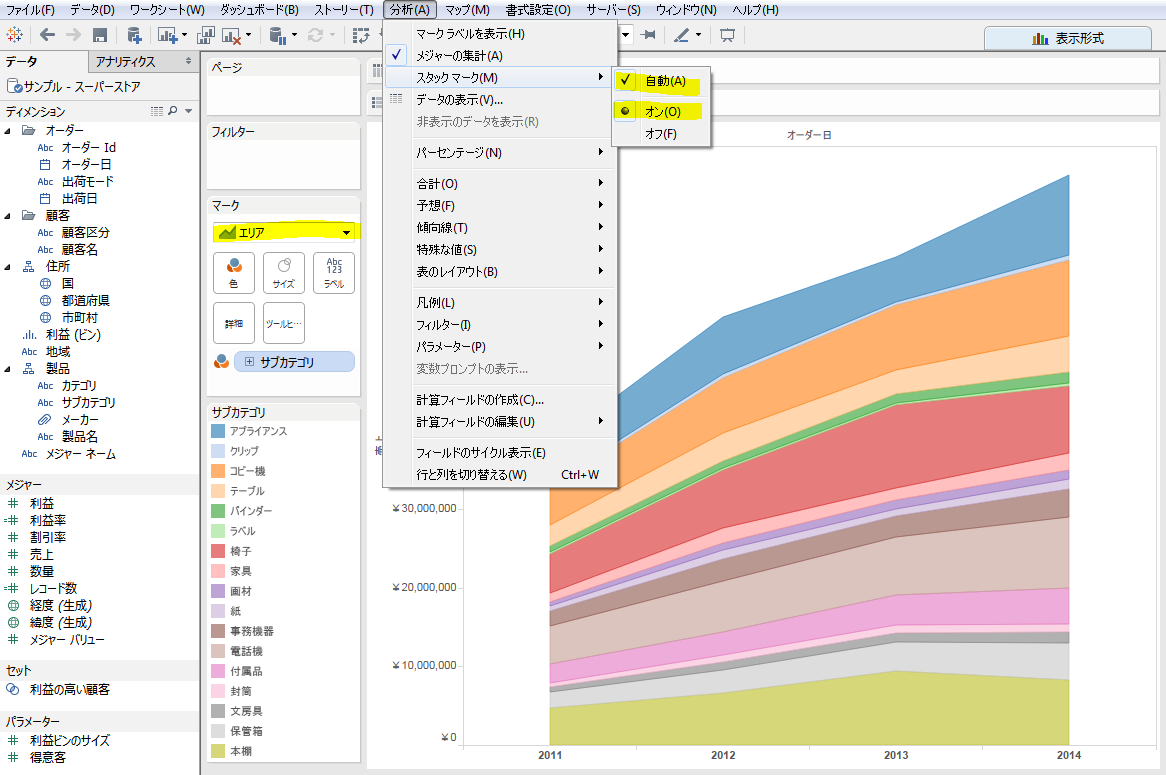
Task: Click the Tableau start page logo icon
Action: [14, 34]
